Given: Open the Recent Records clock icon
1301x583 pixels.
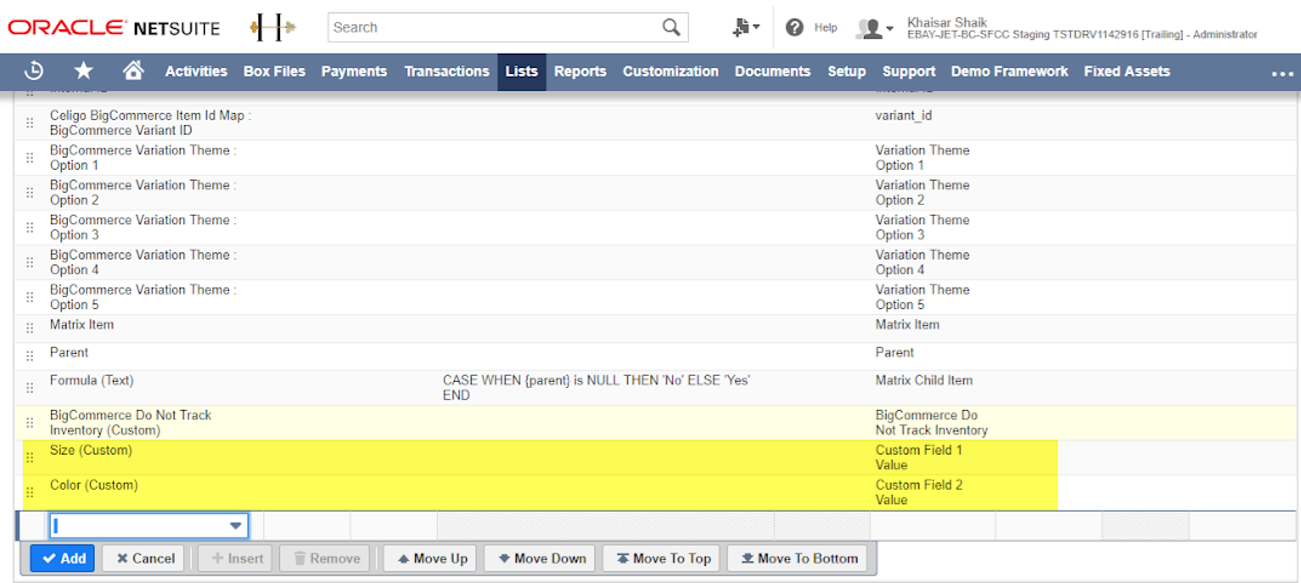Looking at the screenshot, I should coord(33,71).
